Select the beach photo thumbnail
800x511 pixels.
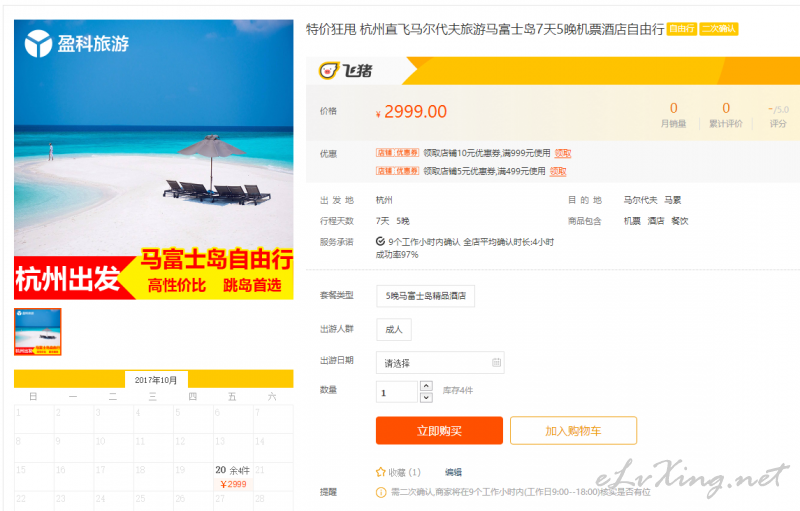38,331
